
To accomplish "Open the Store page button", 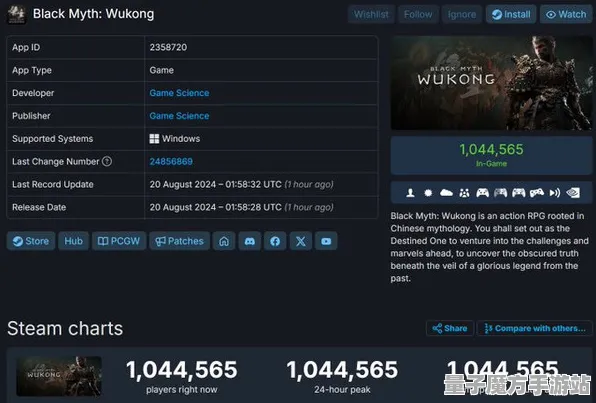I will point(31,241).
